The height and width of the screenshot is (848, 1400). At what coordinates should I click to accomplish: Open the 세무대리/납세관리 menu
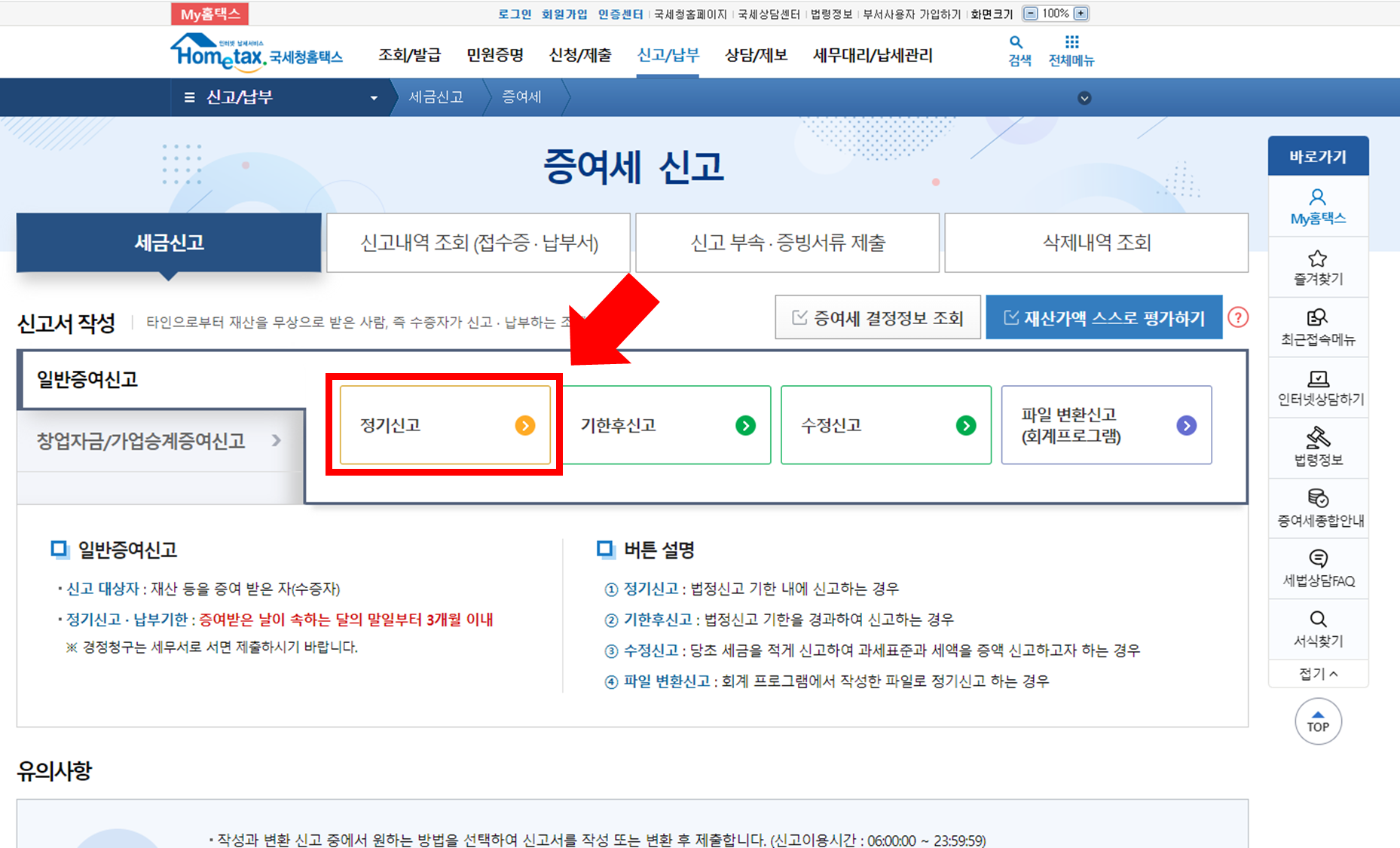click(x=873, y=55)
